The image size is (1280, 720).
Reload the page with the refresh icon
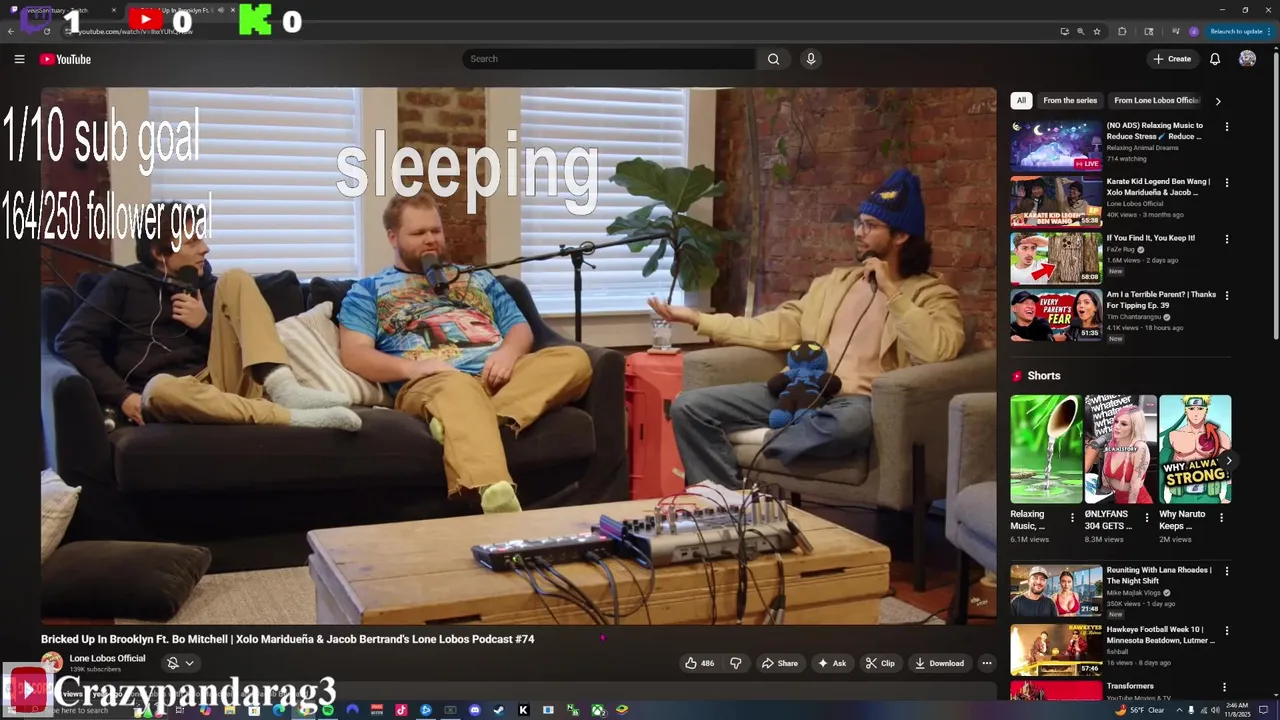pos(47,31)
